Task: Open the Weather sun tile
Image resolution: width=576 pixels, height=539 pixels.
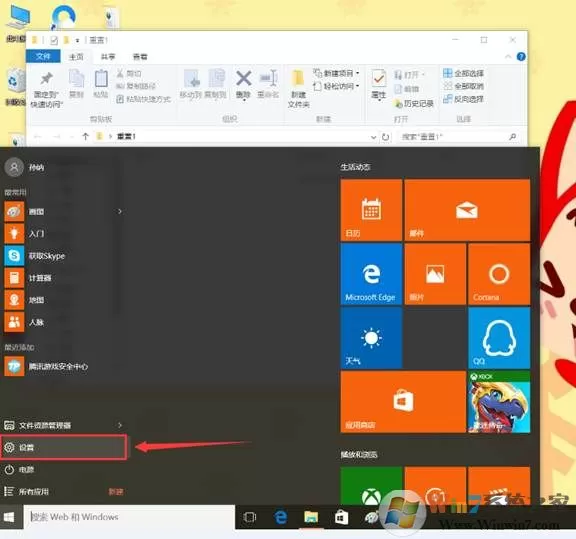Action: 371,338
